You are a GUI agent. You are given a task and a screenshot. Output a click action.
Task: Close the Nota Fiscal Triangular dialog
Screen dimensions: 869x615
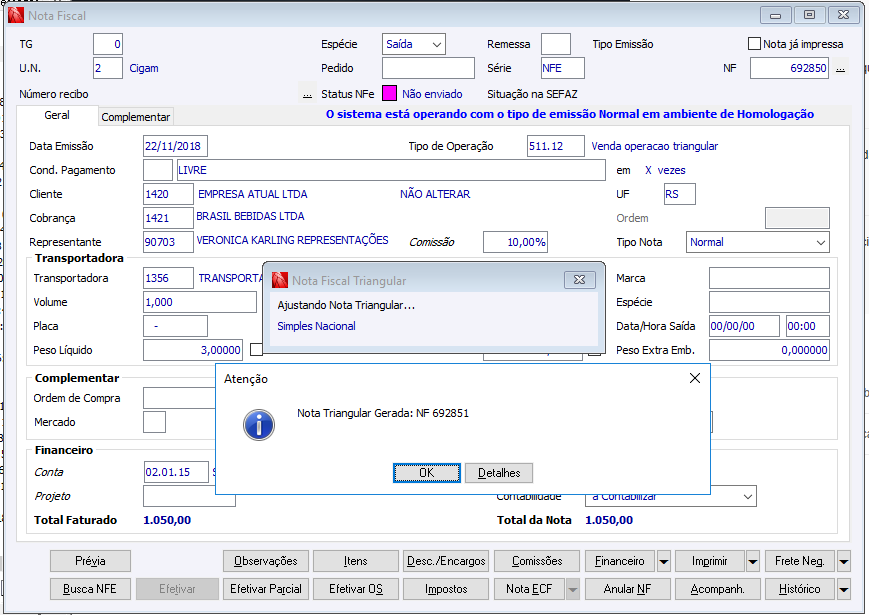(580, 280)
